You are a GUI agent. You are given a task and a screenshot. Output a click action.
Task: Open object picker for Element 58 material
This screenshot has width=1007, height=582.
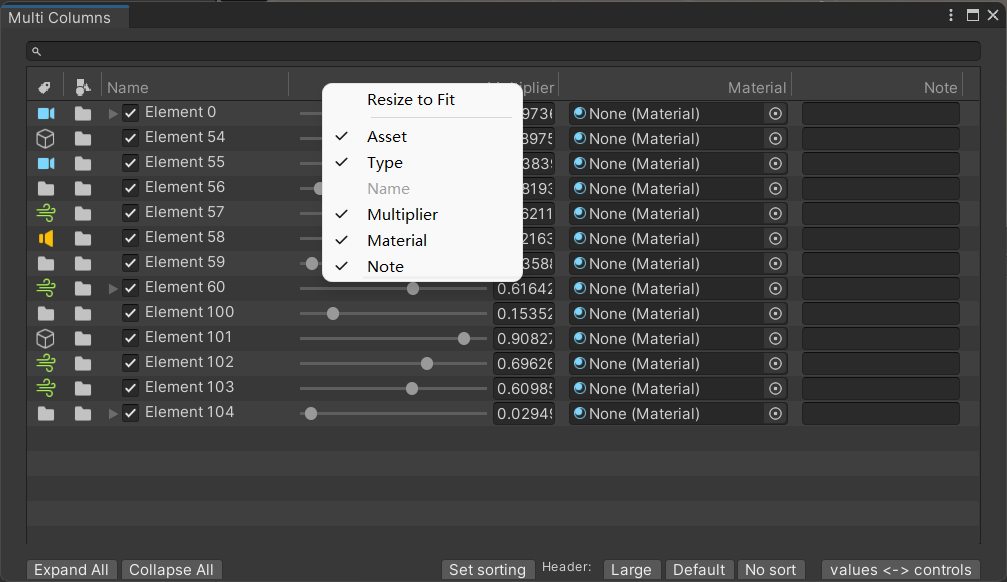click(x=775, y=239)
